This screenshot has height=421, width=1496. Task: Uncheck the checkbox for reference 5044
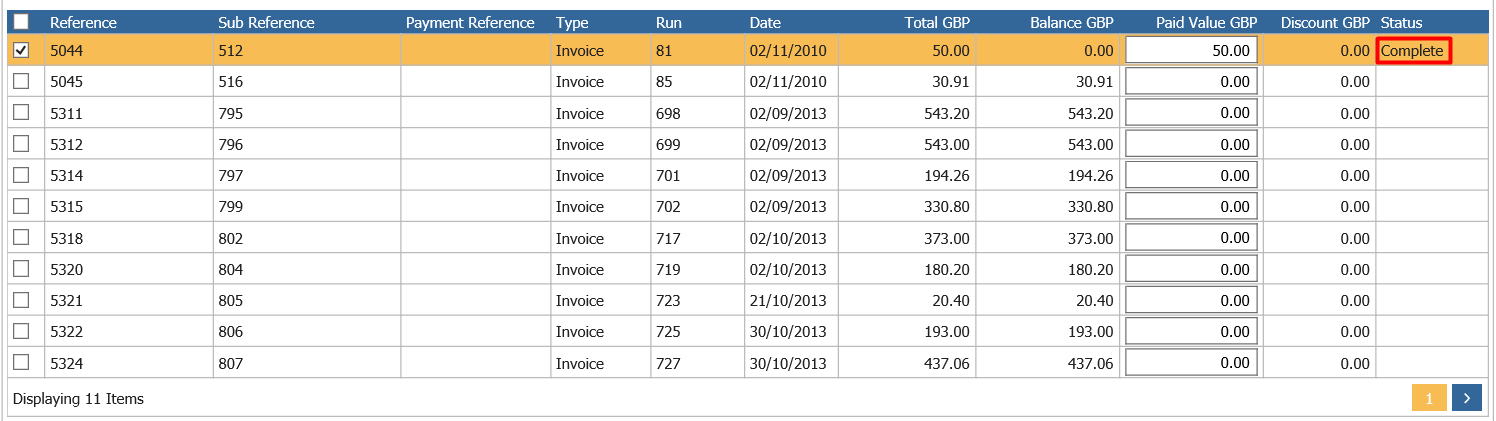tap(21, 50)
